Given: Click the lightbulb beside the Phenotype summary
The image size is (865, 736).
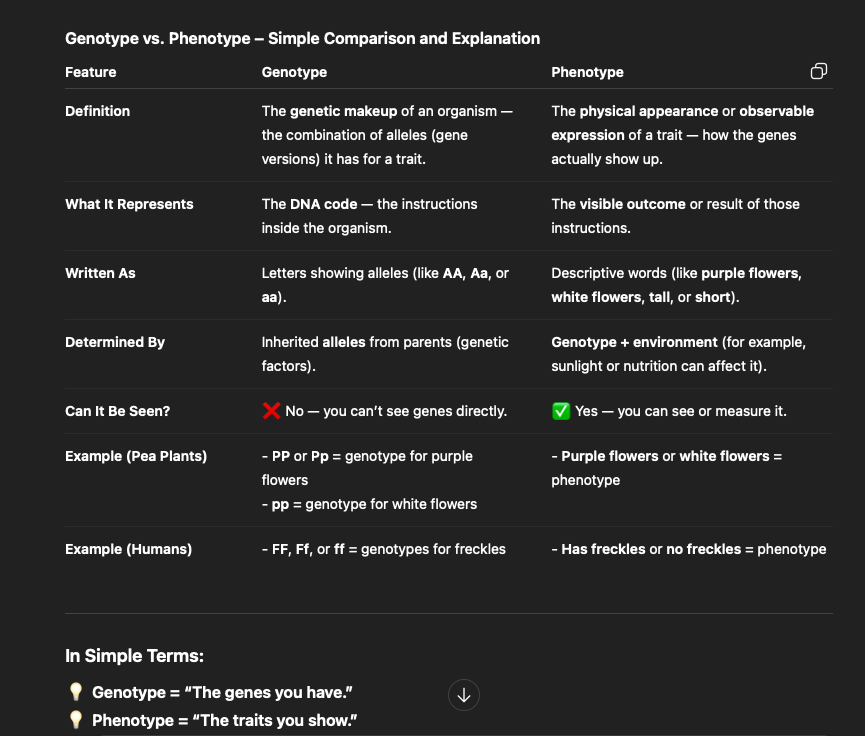Looking at the screenshot, I should click(x=75, y=720).
